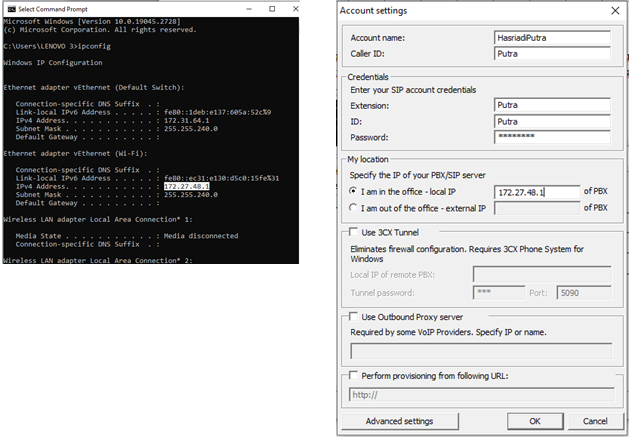Image resolution: width=632 pixels, height=441 pixels.
Task: Check Perform provisioning from following URL
Action: [353, 375]
